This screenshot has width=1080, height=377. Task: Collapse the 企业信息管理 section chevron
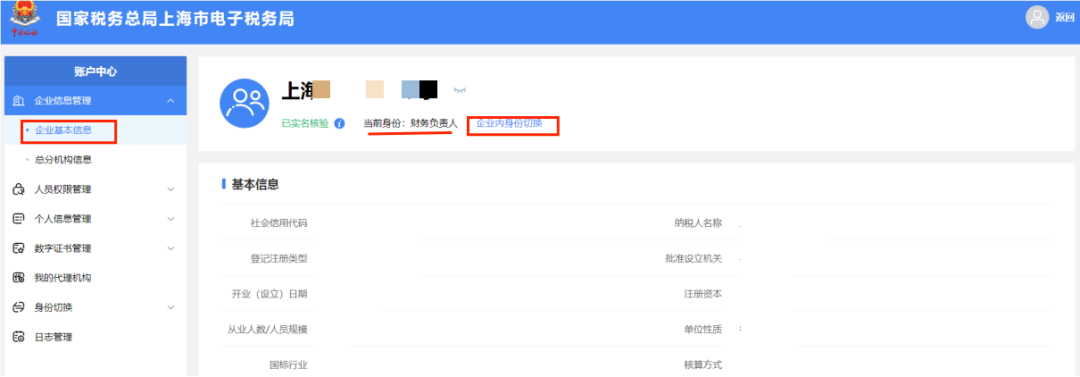point(171,101)
